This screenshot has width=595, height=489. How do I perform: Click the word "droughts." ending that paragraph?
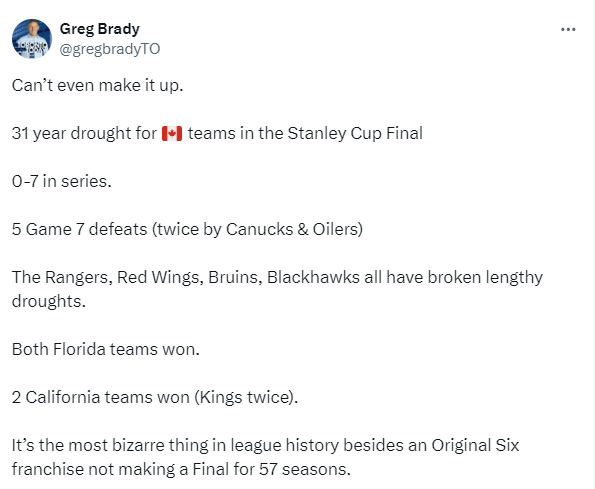(x=49, y=301)
